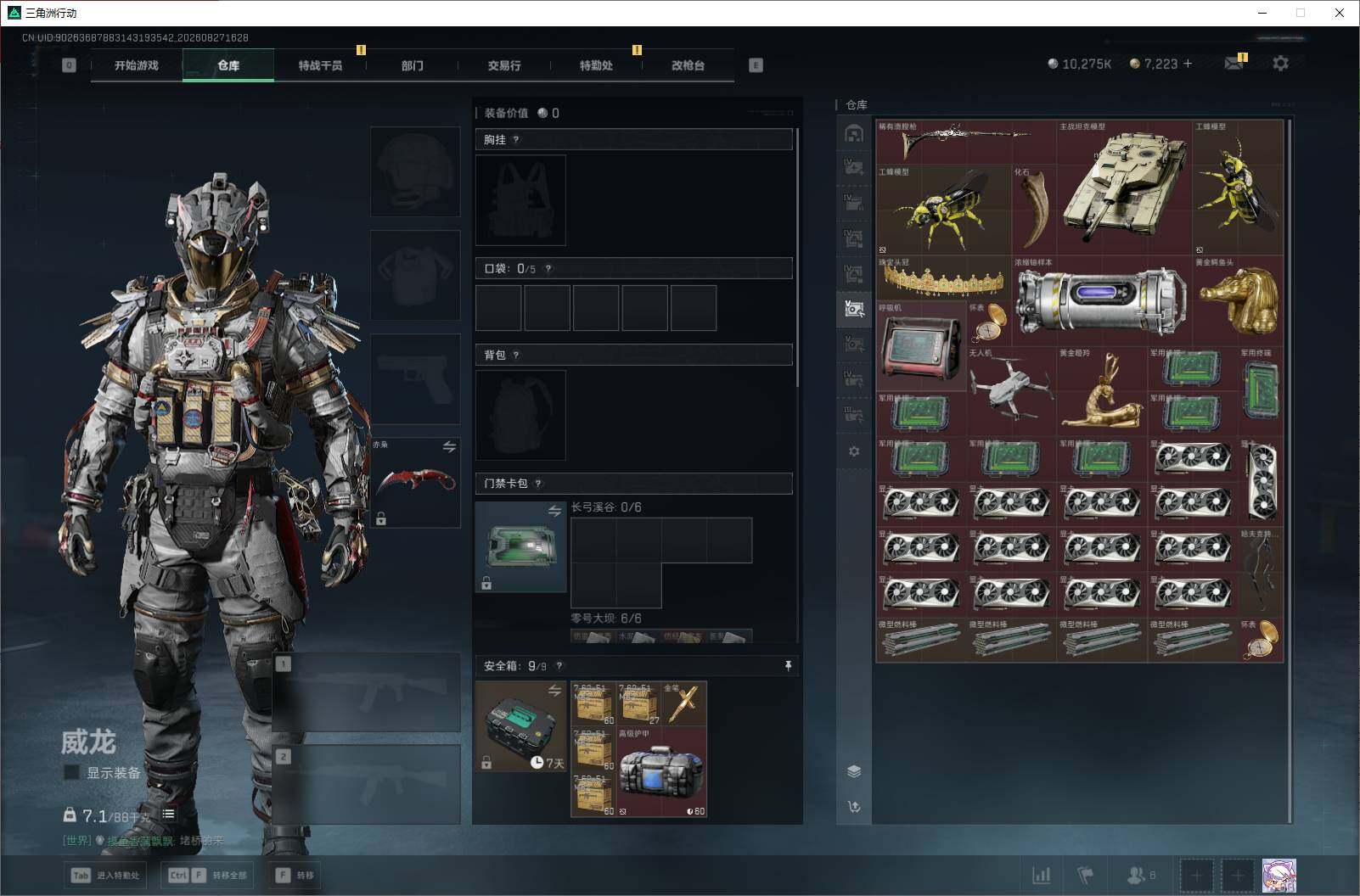Click the plus icon beside 7,223 currency
Image resolution: width=1360 pixels, height=896 pixels.
1187,64
